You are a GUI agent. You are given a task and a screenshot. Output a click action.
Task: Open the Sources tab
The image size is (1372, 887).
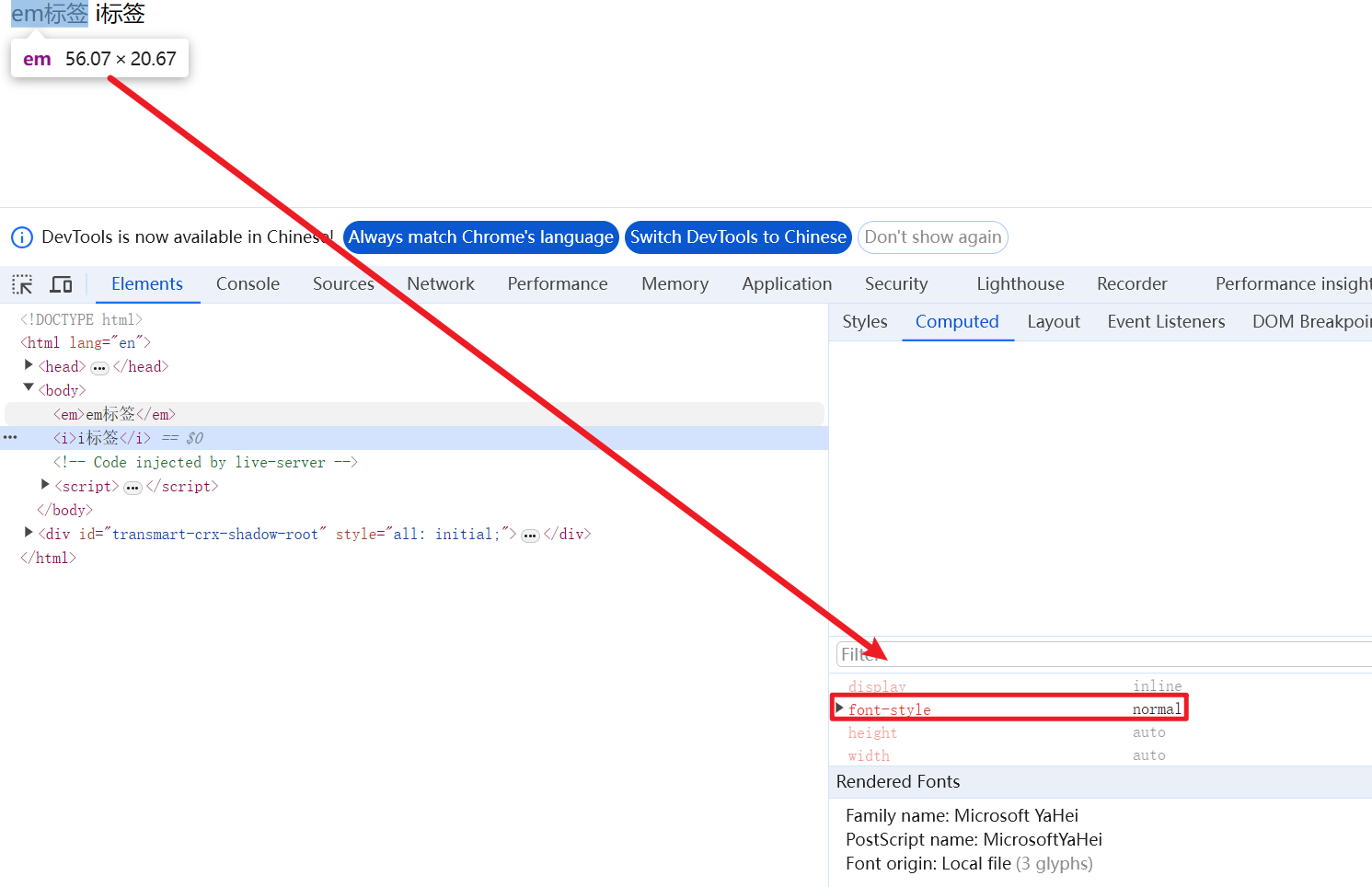pyautogui.click(x=343, y=284)
